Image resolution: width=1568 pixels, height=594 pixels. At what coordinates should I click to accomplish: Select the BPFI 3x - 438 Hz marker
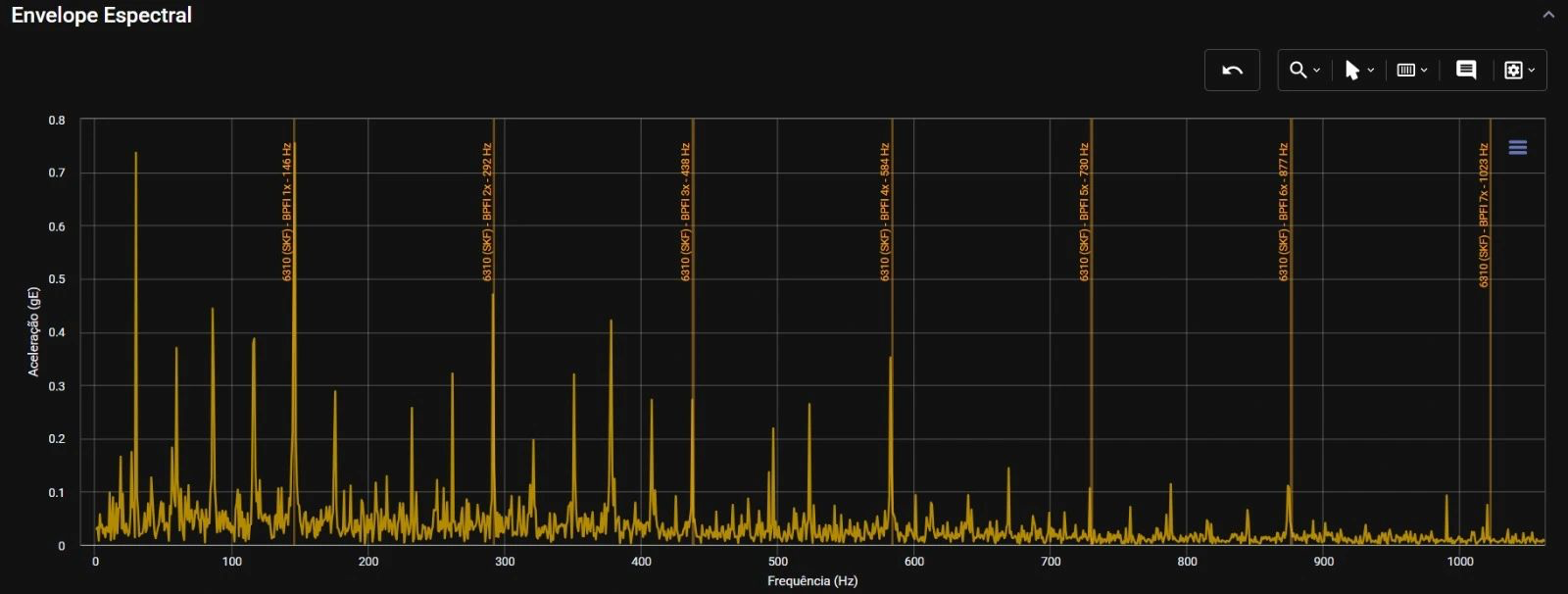pos(686,212)
